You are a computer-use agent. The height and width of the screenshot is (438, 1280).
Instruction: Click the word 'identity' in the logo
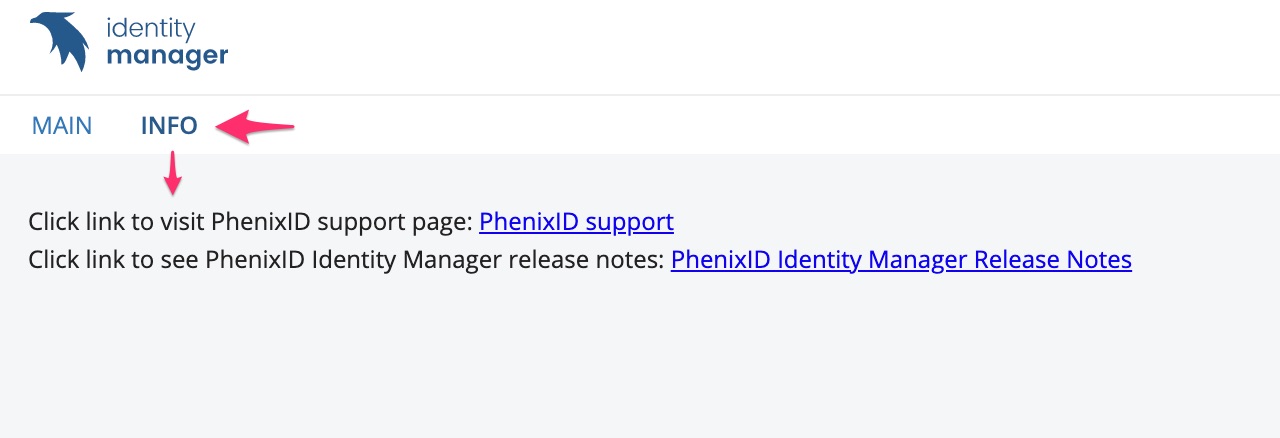151,29
